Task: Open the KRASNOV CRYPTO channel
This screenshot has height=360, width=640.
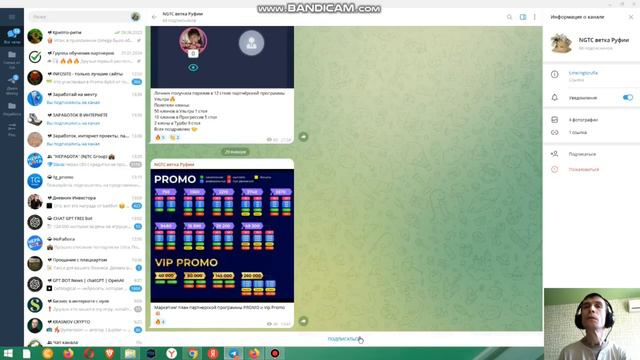Action: [x=84, y=326]
